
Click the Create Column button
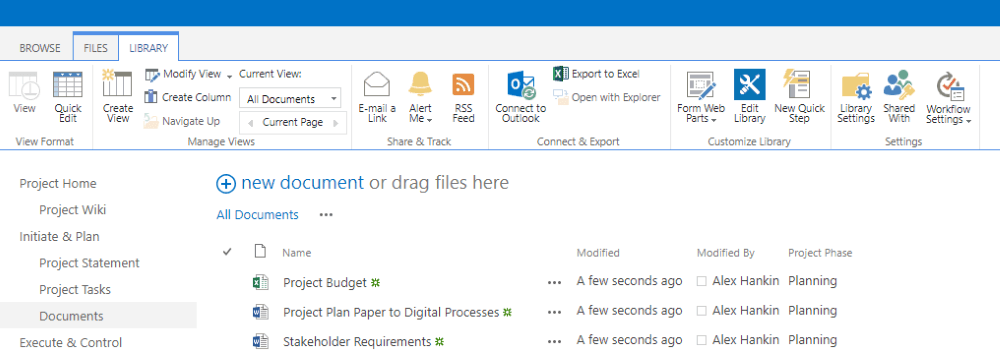click(x=188, y=97)
